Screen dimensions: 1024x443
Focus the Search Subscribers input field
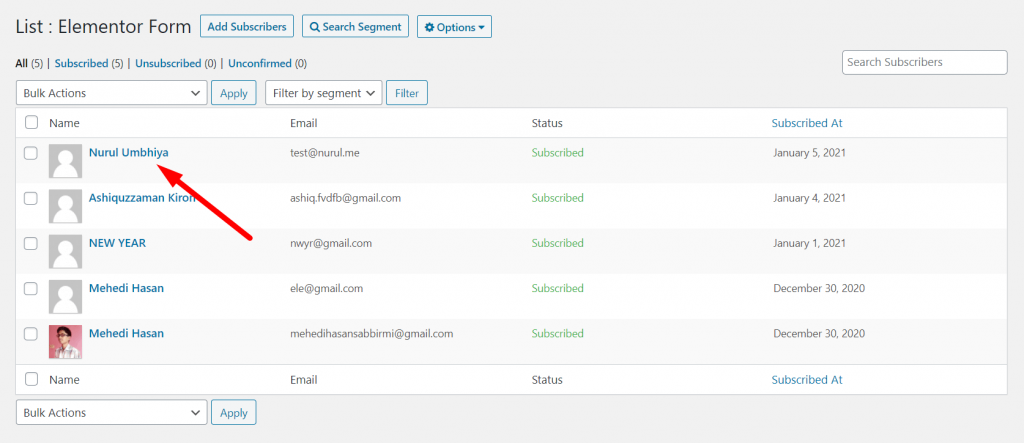click(925, 62)
